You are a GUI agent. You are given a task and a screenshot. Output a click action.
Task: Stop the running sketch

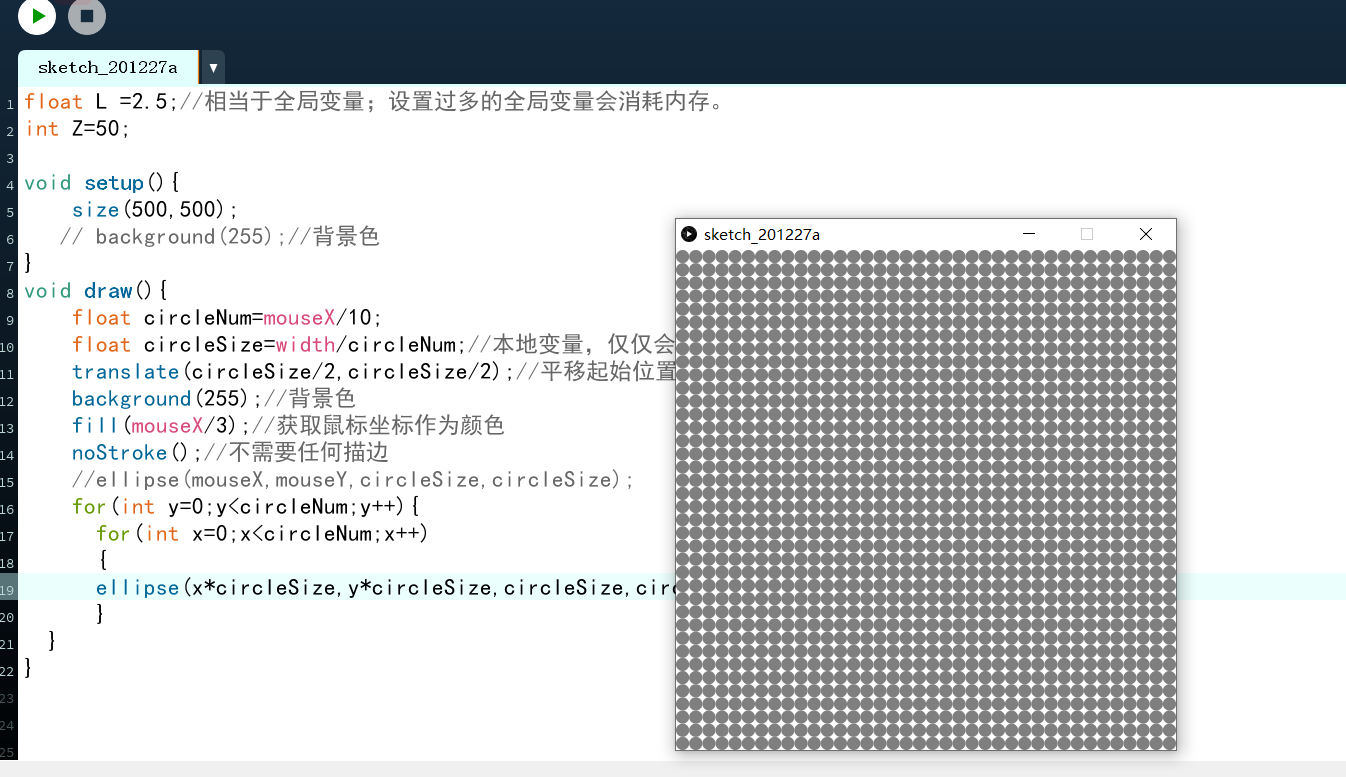pyautogui.click(x=87, y=16)
